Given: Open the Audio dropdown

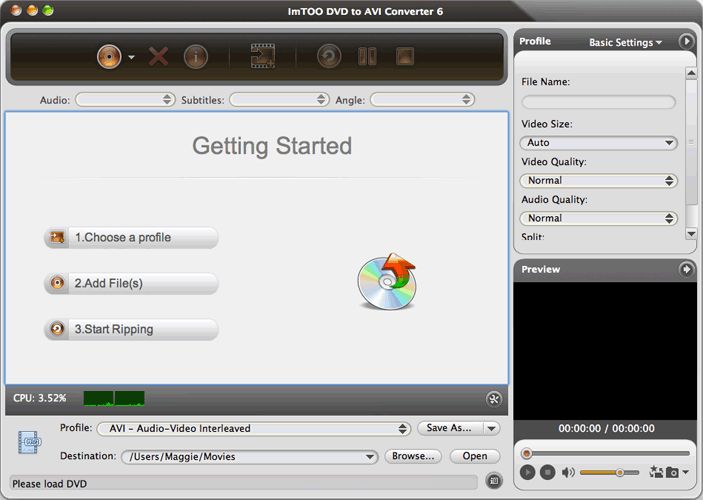Looking at the screenshot, I should (x=125, y=100).
